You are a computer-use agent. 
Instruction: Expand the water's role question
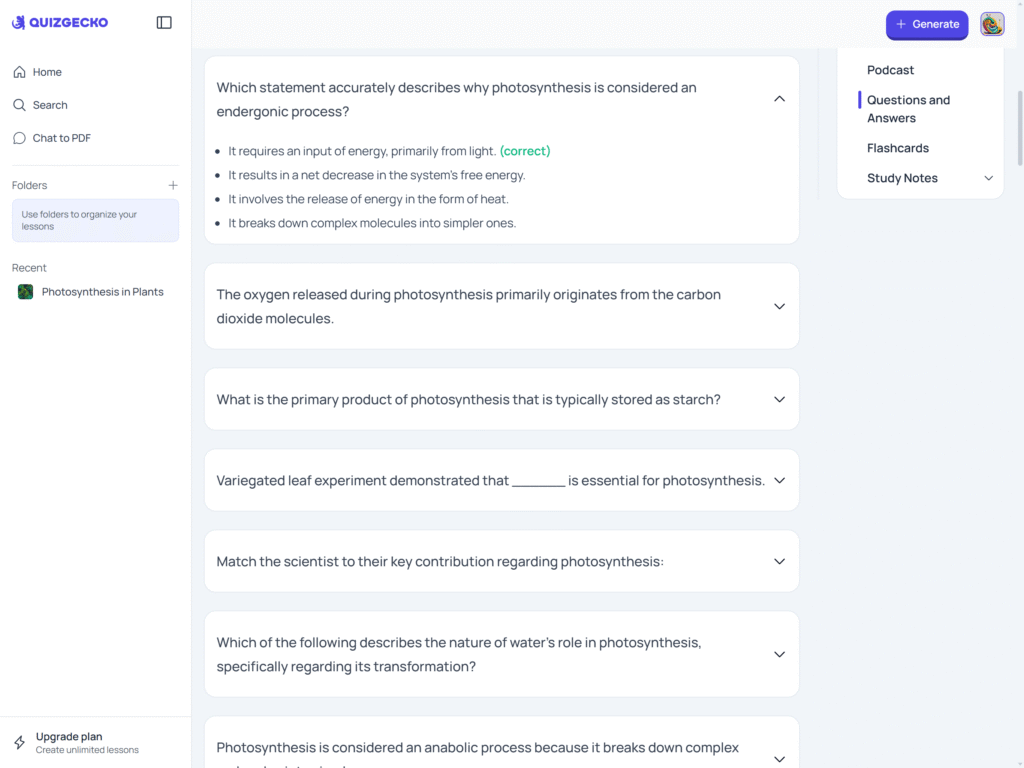[x=779, y=654]
